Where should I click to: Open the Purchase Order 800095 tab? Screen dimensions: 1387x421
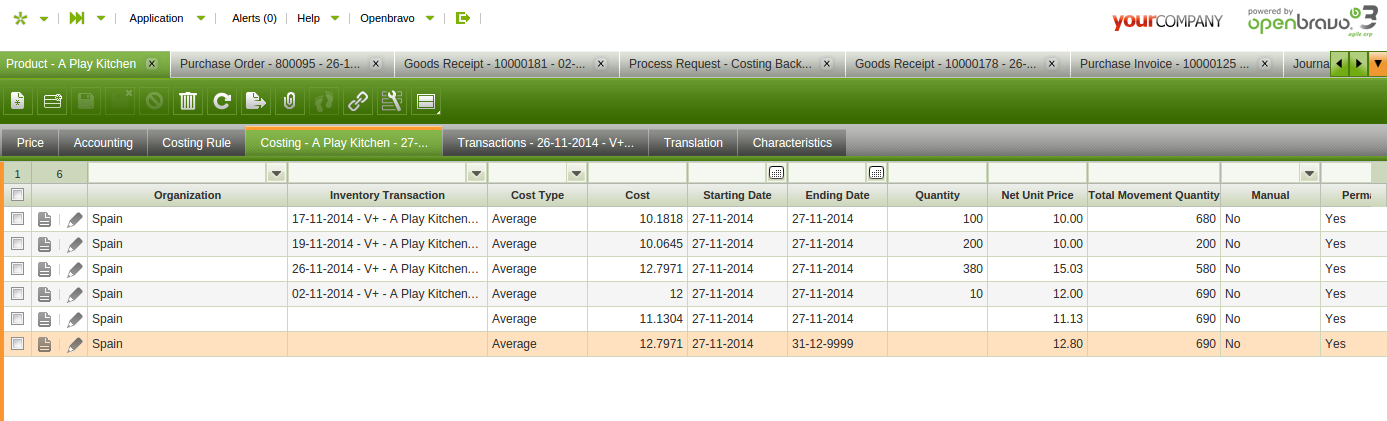270,64
